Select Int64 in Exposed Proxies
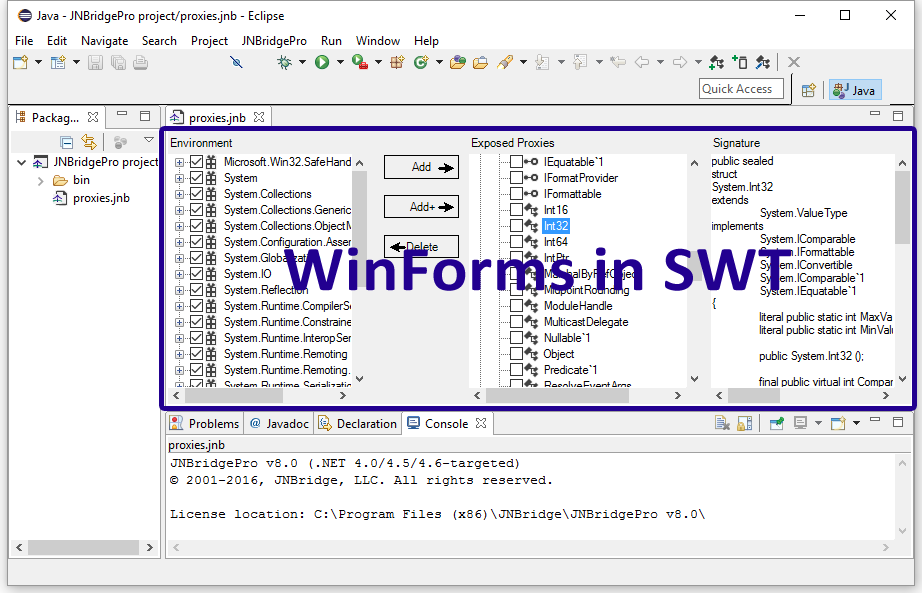The height and width of the screenshot is (593, 922). 556,242
